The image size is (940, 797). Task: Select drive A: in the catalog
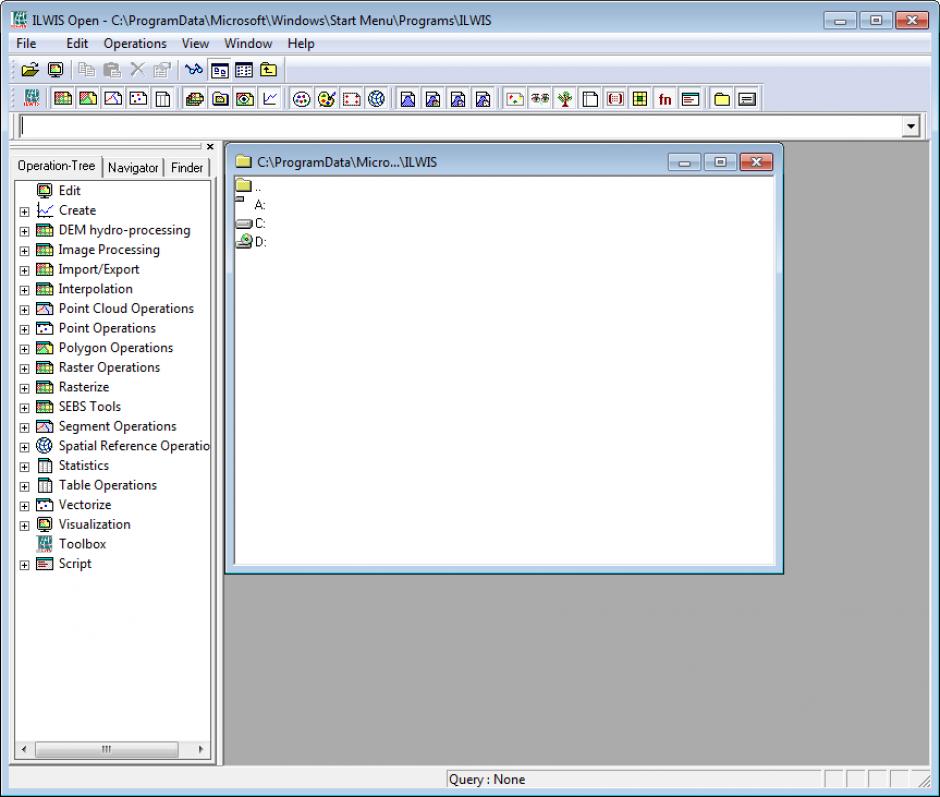pos(251,204)
